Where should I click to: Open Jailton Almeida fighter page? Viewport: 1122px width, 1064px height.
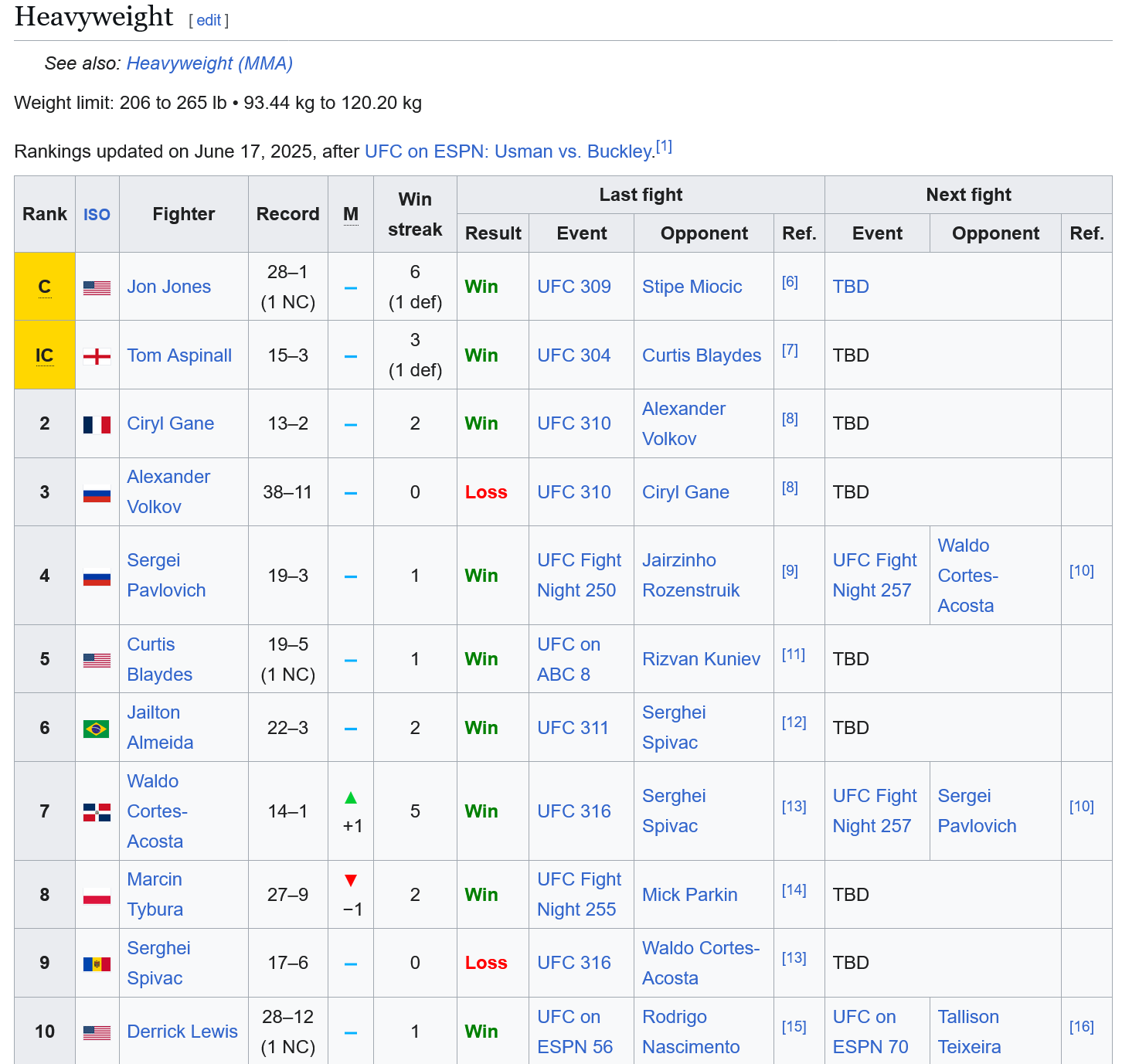tap(160, 727)
